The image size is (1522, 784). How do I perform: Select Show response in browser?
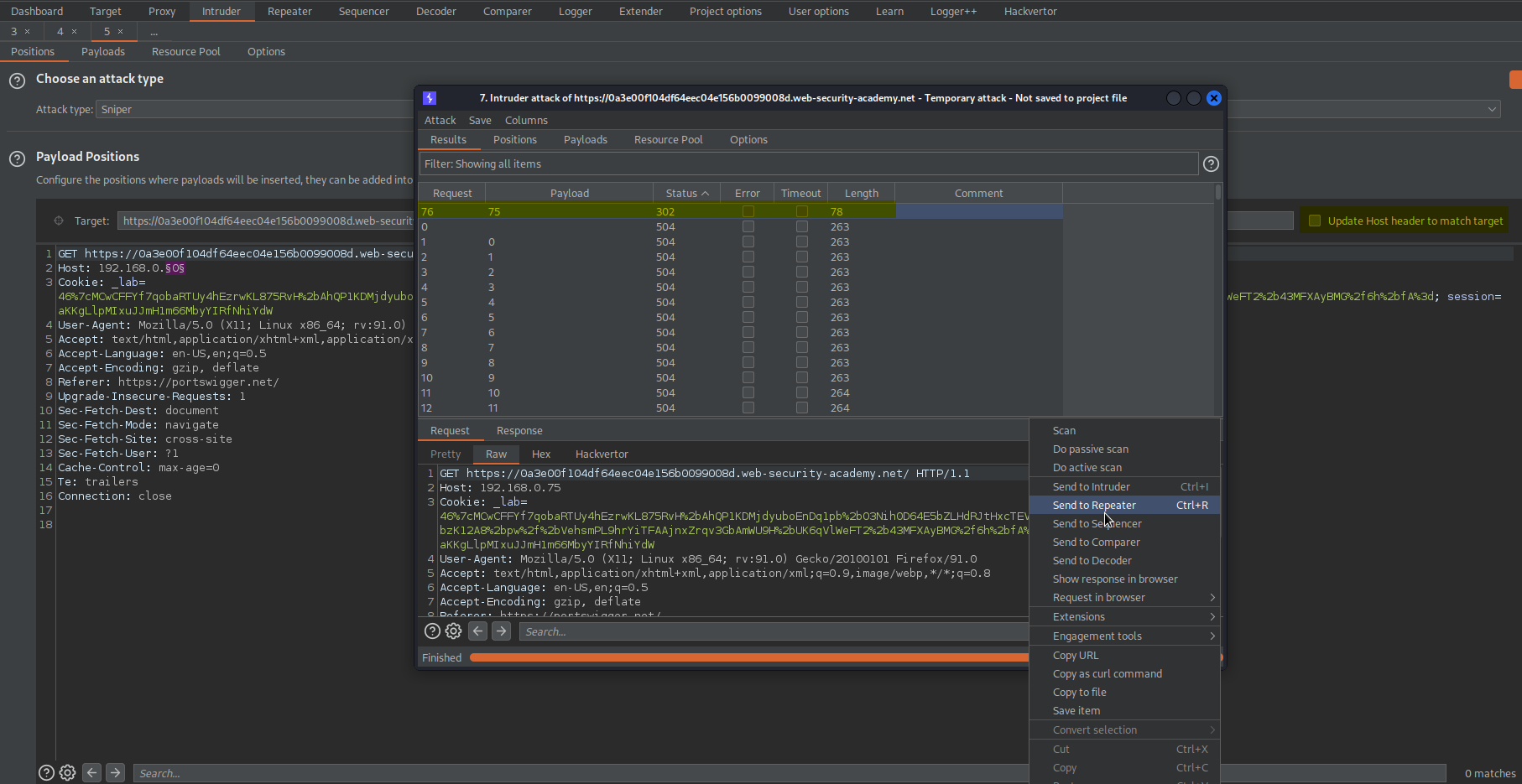[x=1124, y=579]
